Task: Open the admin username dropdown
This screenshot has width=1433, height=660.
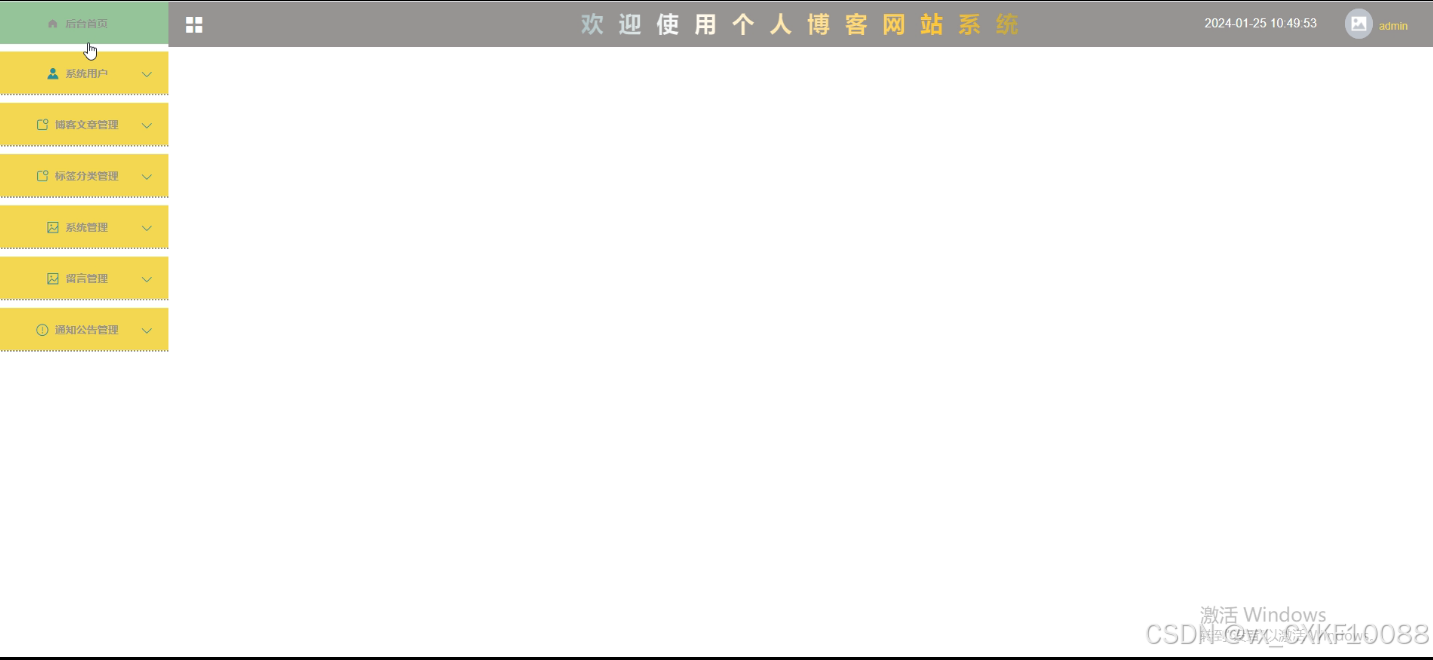Action: click(x=1393, y=26)
